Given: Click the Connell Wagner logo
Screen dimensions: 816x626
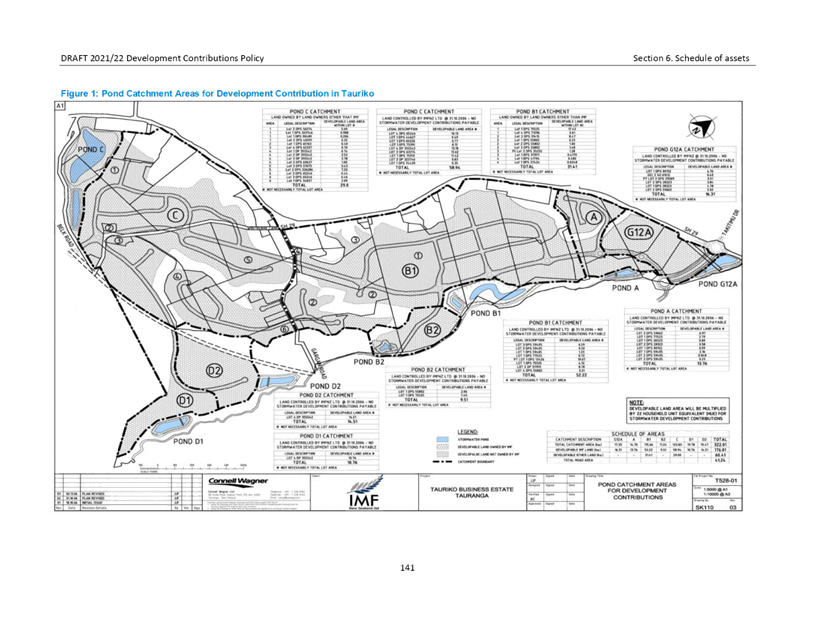Looking at the screenshot, I should (238, 481).
